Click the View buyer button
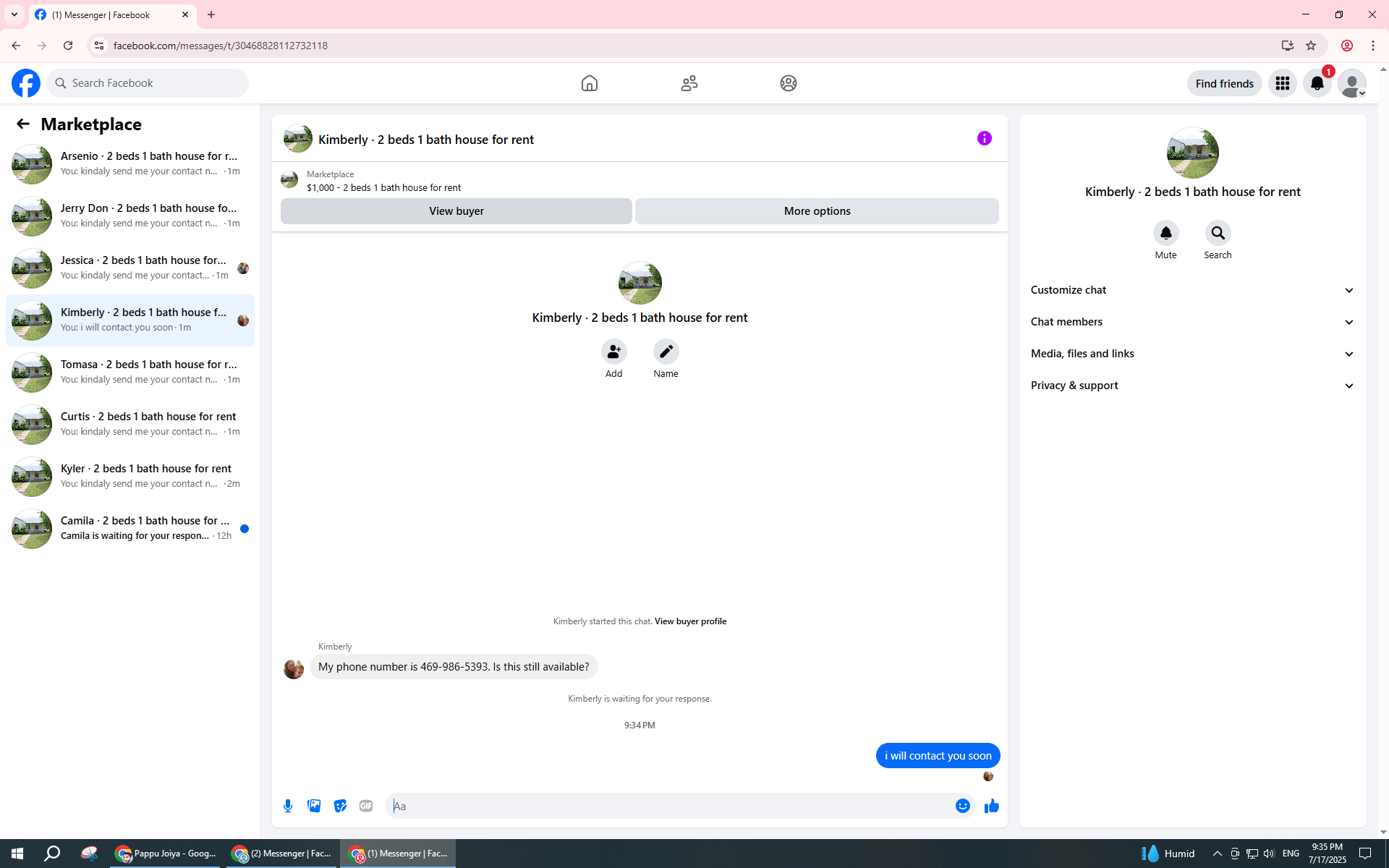The image size is (1389, 868). (x=456, y=211)
